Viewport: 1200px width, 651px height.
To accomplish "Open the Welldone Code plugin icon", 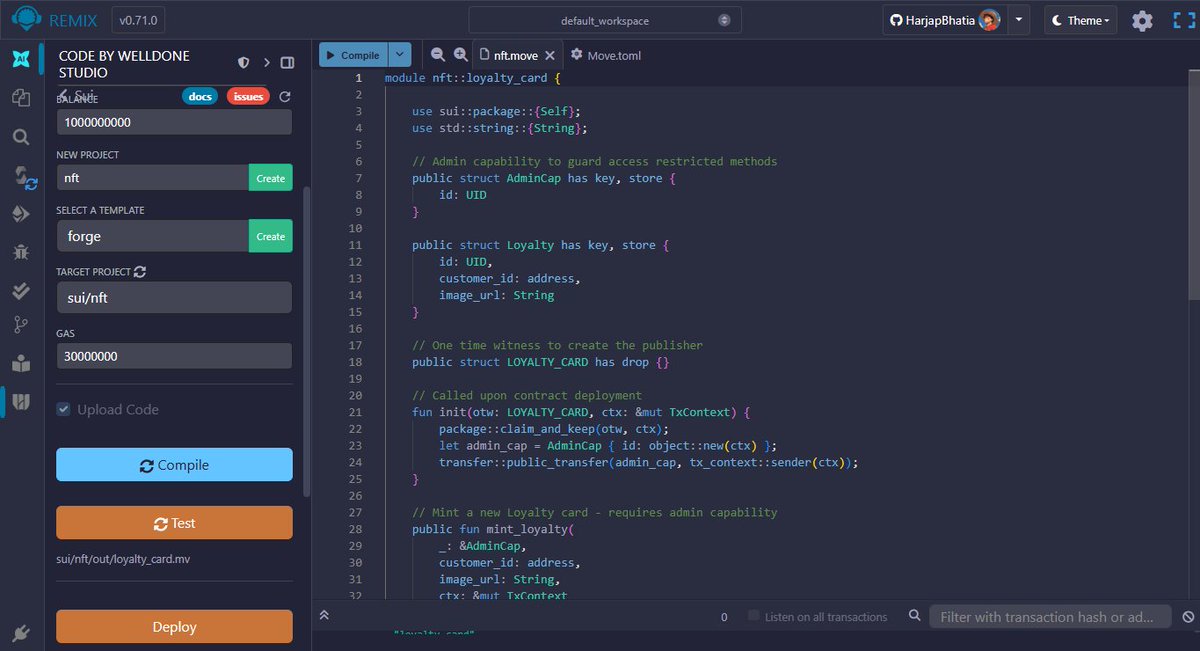I will pos(21,401).
